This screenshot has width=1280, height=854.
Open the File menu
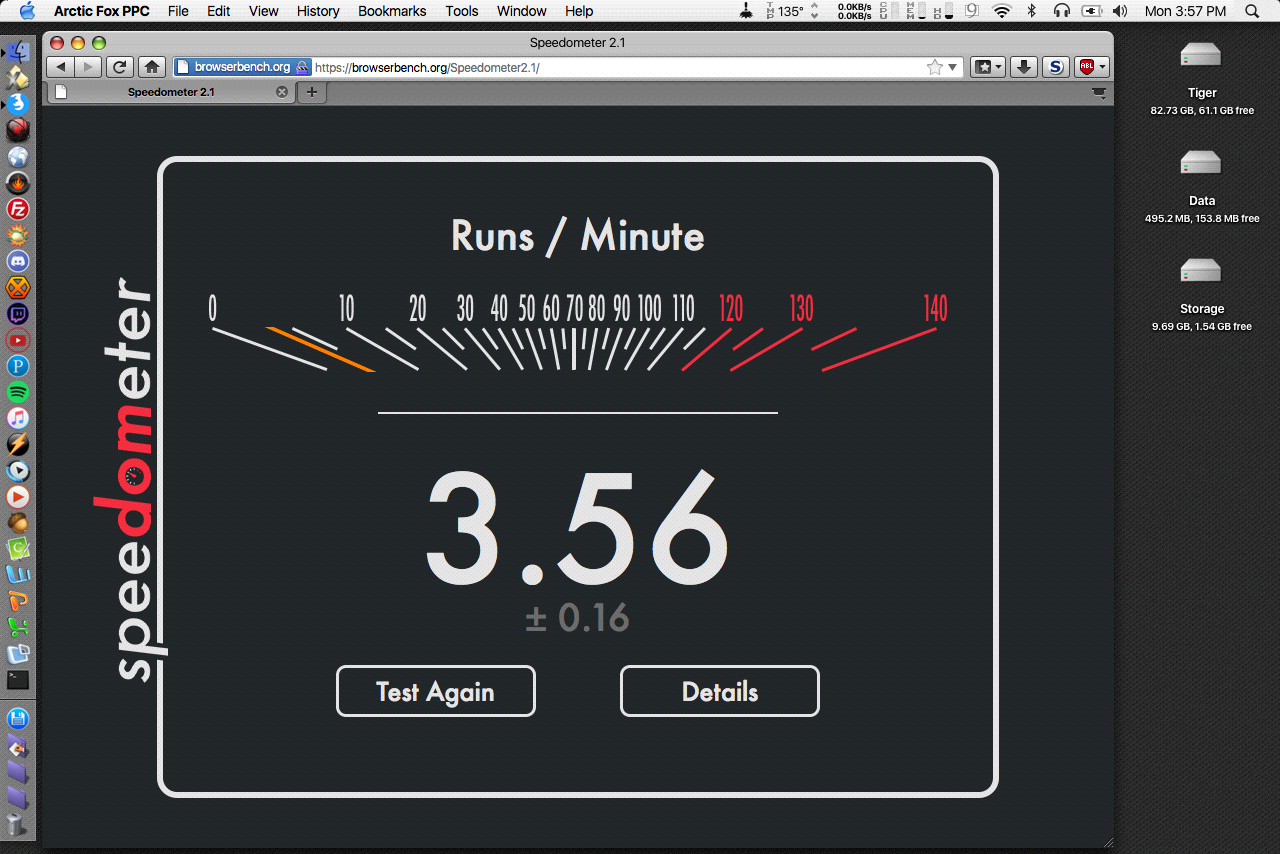(178, 11)
